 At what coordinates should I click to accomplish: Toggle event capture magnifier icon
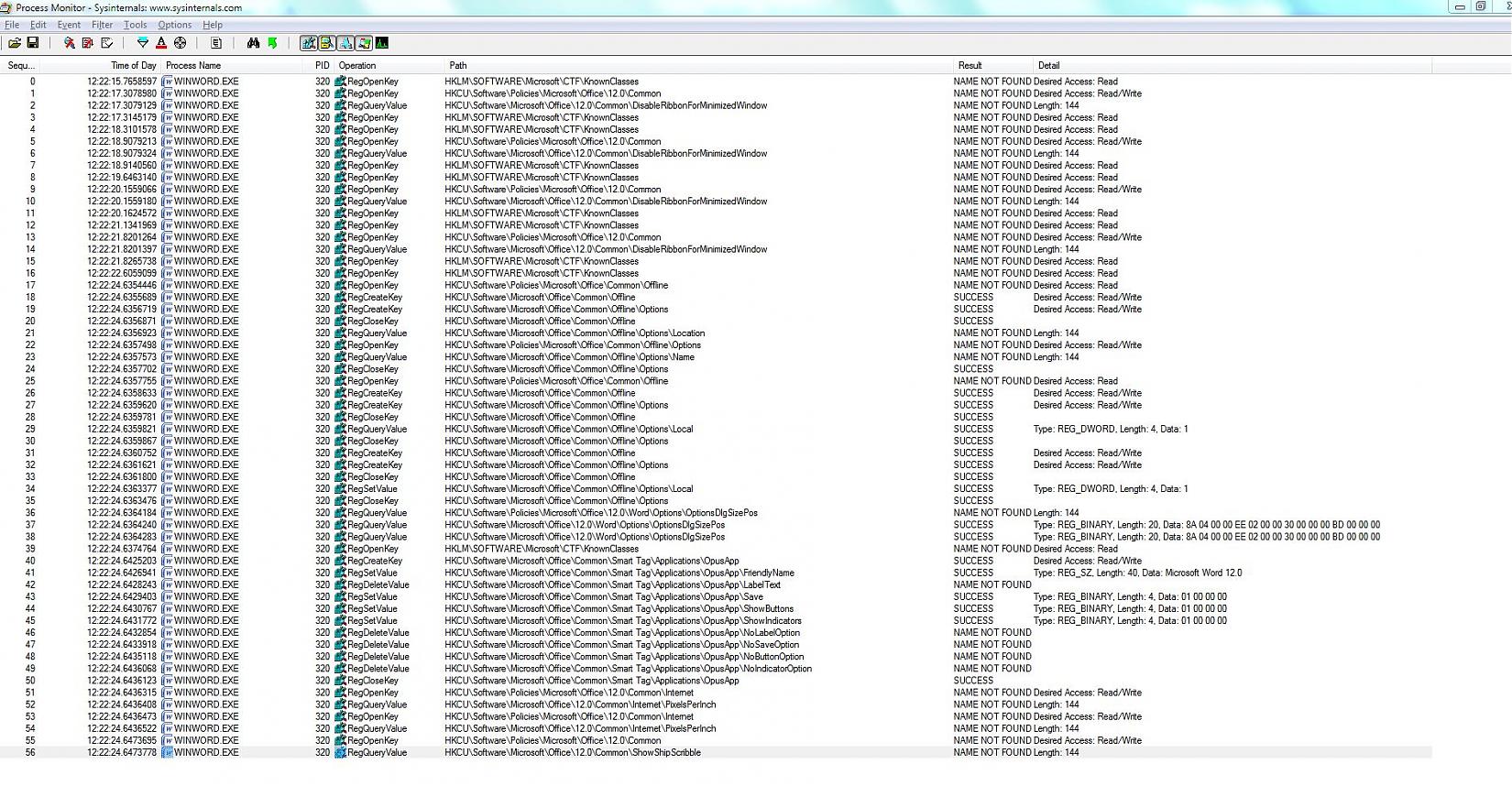(69, 43)
